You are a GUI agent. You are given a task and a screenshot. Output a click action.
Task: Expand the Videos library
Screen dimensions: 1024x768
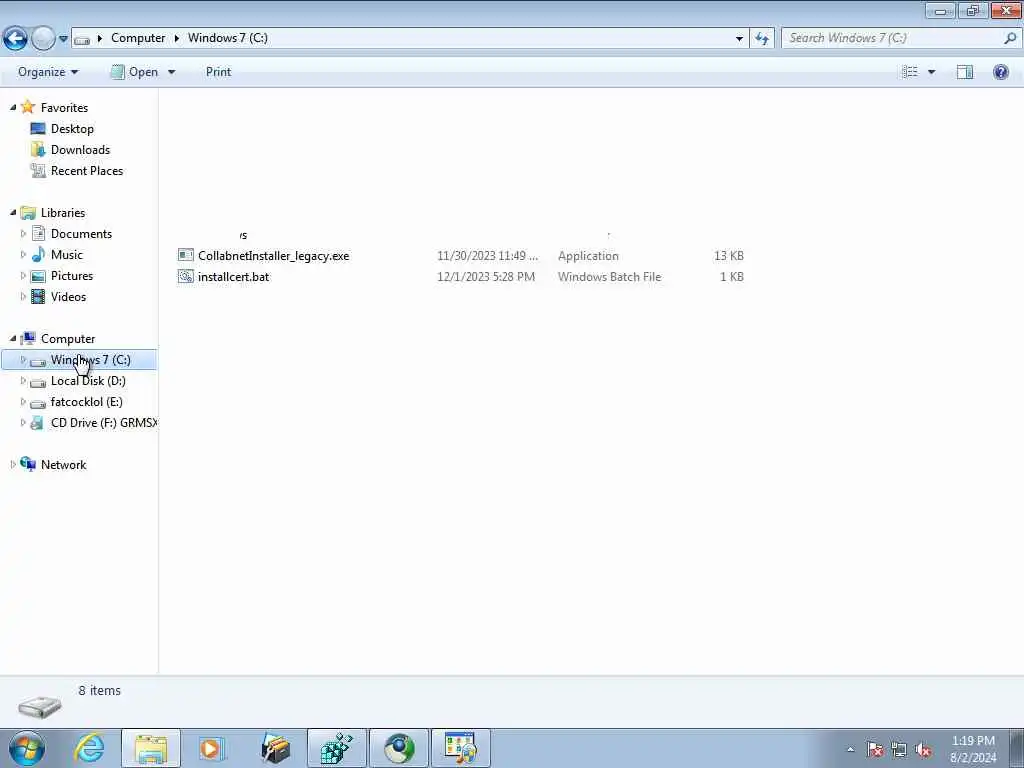click(x=24, y=296)
